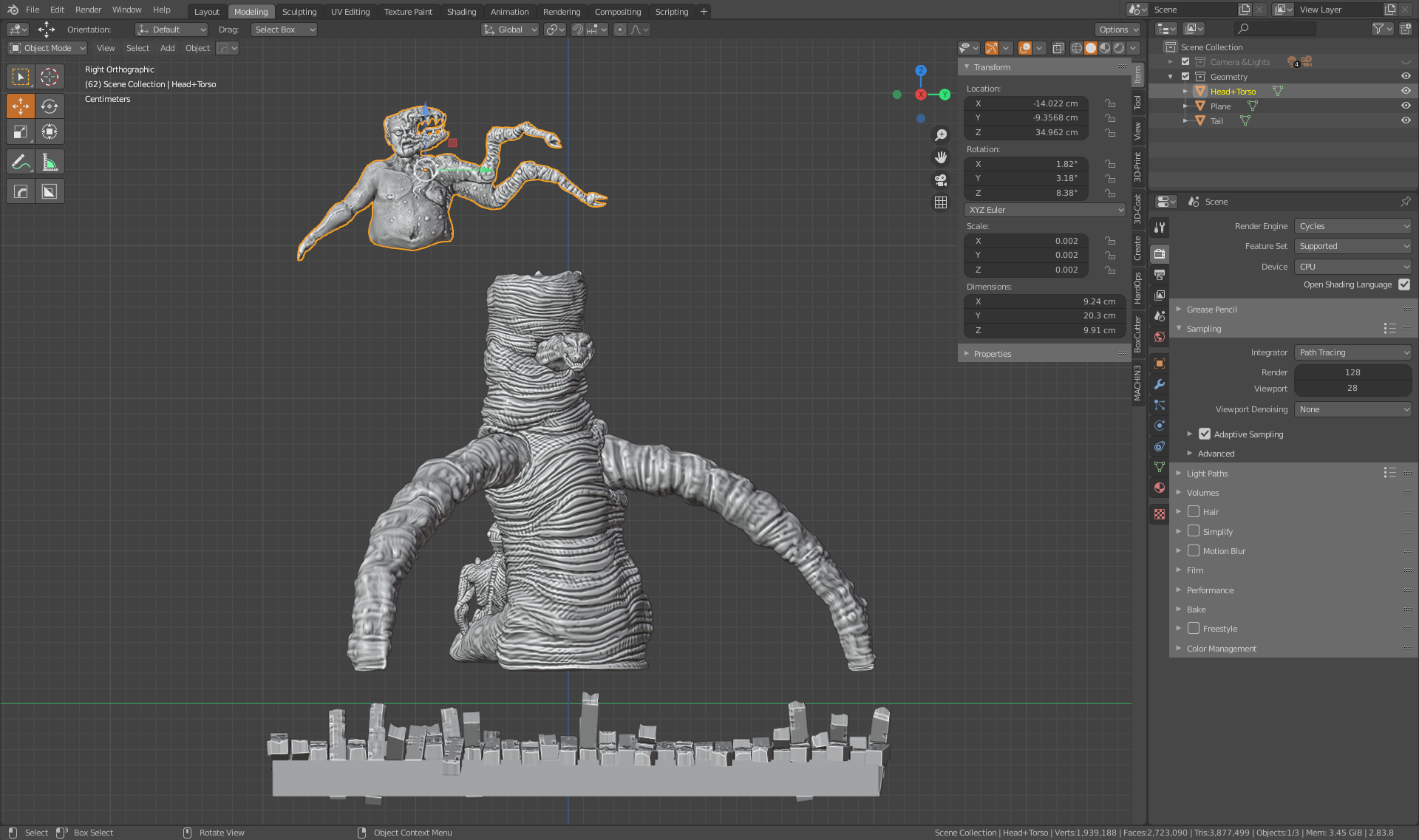Open the Add menu in viewport header
Image resolution: width=1419 pixels, height=840 pixels.
[167, 48]
